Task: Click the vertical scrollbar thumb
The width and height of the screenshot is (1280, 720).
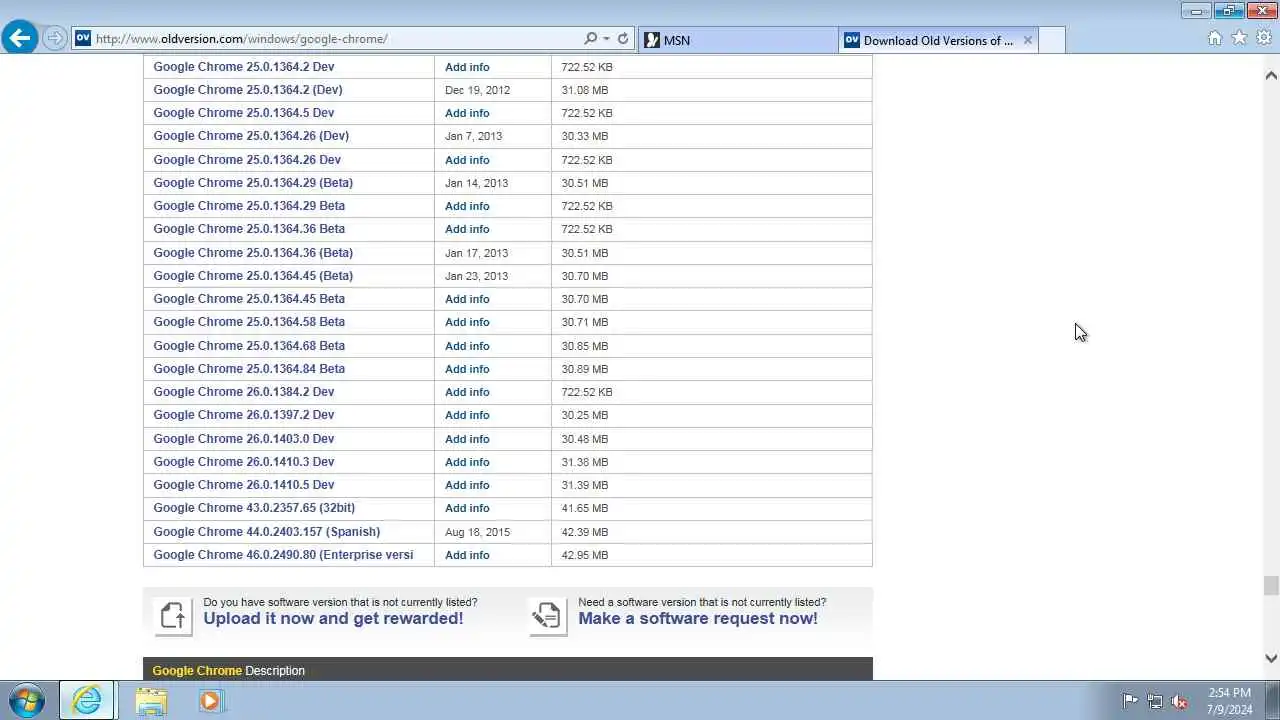Action: pyautogui.click(x=1271, y=586)
